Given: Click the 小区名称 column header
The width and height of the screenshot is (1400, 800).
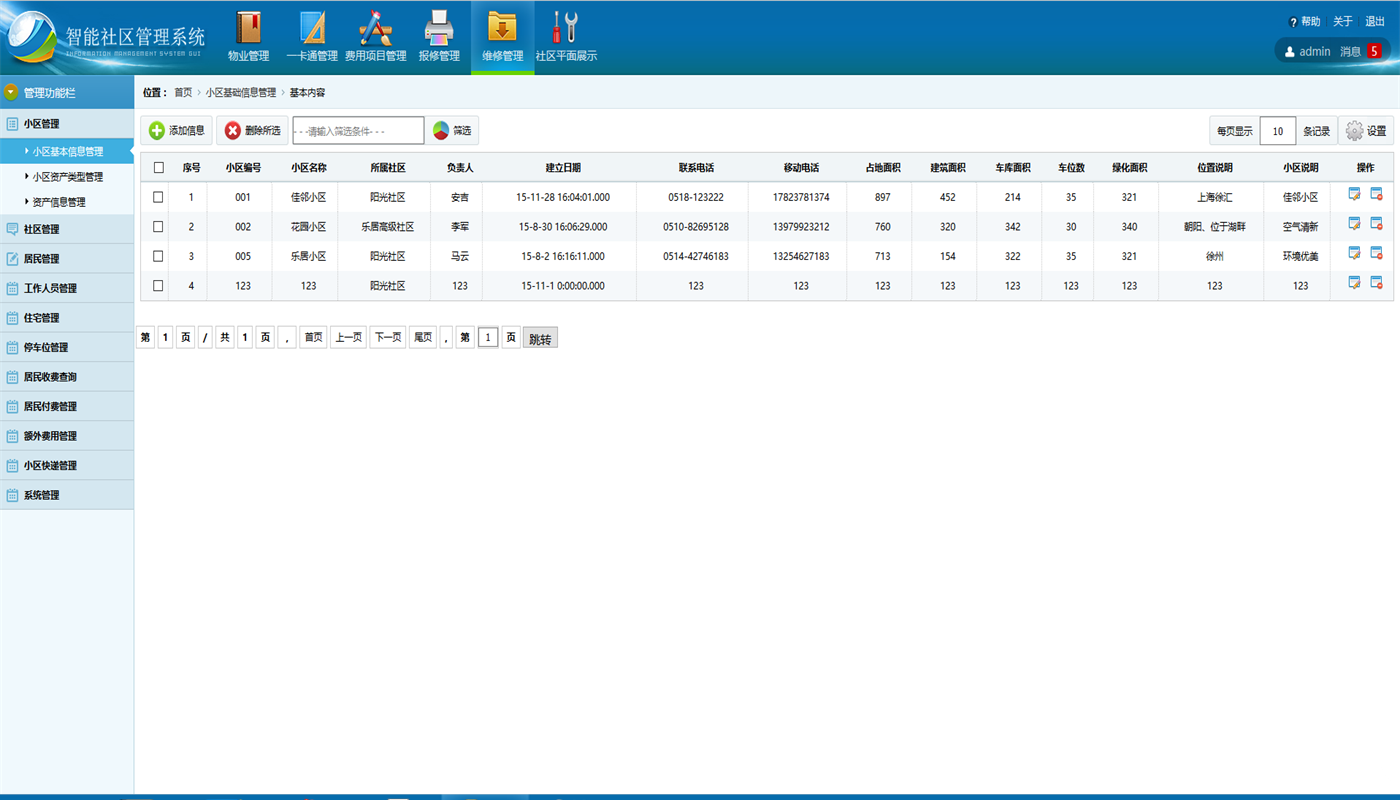Looking at the screenshot, I should coord(309,168).
